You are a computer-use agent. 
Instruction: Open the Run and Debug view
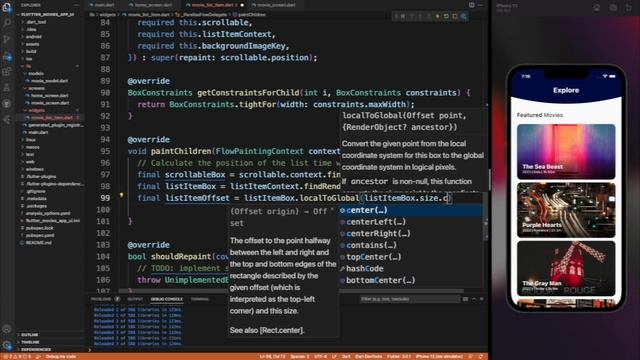point(7,56)
